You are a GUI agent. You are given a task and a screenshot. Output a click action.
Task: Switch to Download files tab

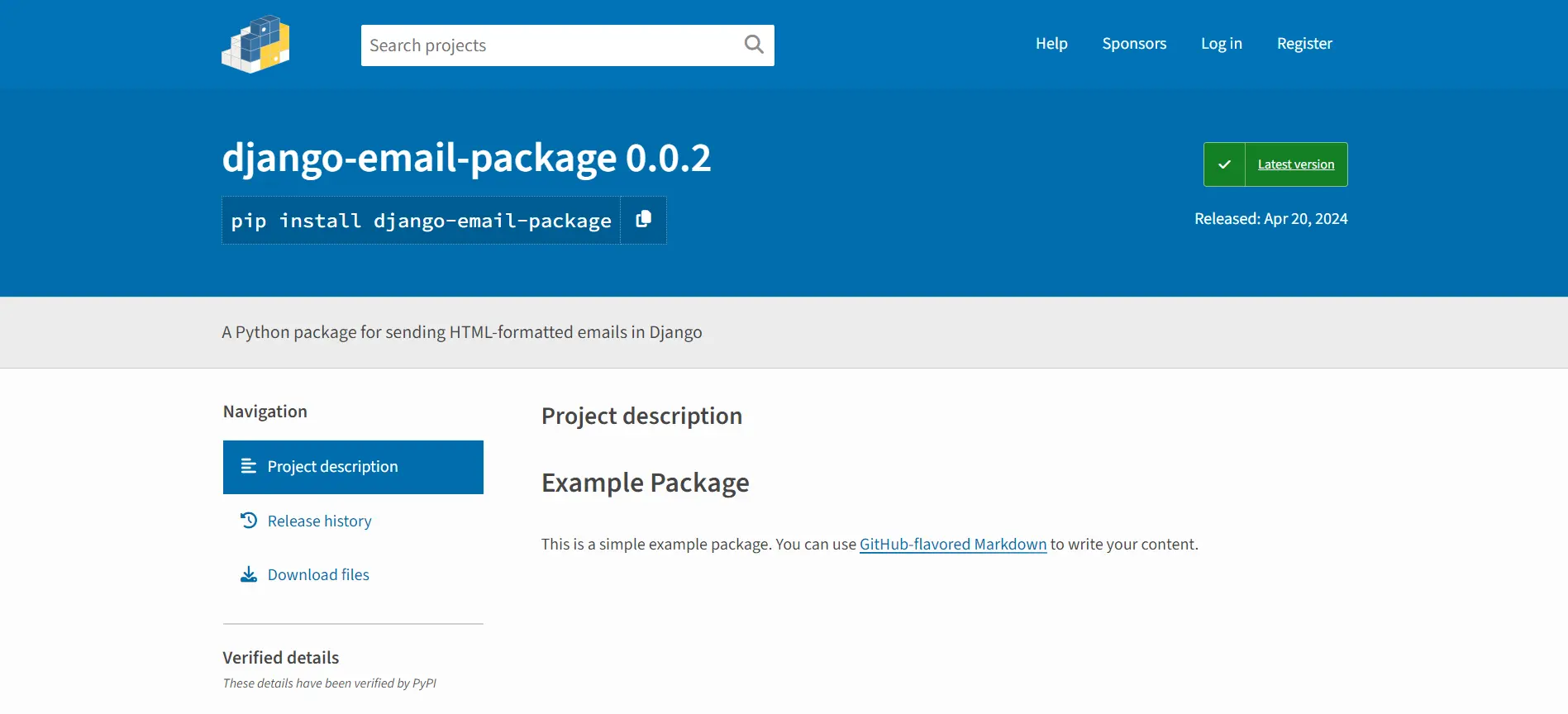[353, 574]
